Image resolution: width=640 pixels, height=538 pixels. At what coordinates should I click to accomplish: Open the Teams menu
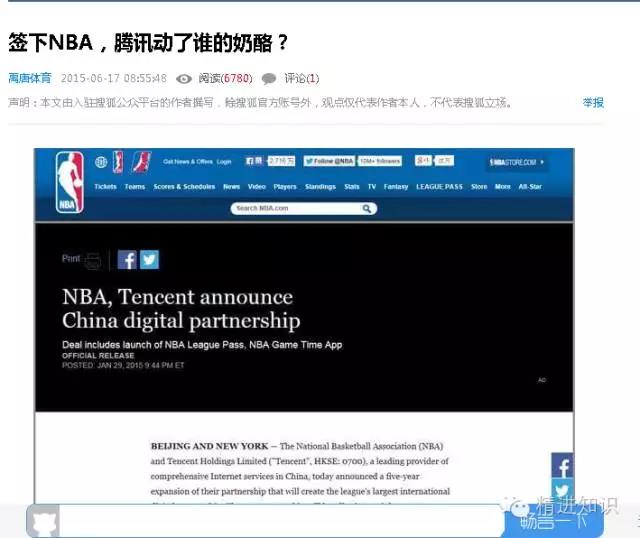pyautogui.click(x=135, y=187)
